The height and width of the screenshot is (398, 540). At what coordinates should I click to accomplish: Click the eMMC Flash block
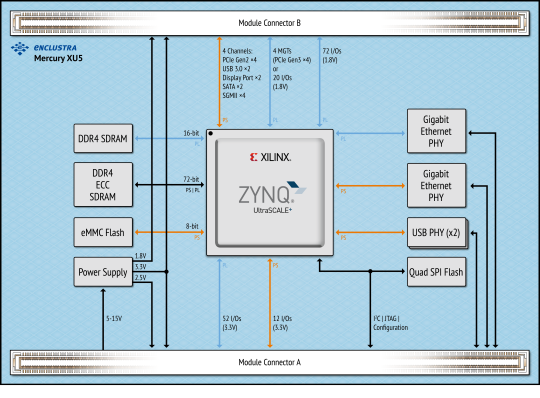(103, 232)
